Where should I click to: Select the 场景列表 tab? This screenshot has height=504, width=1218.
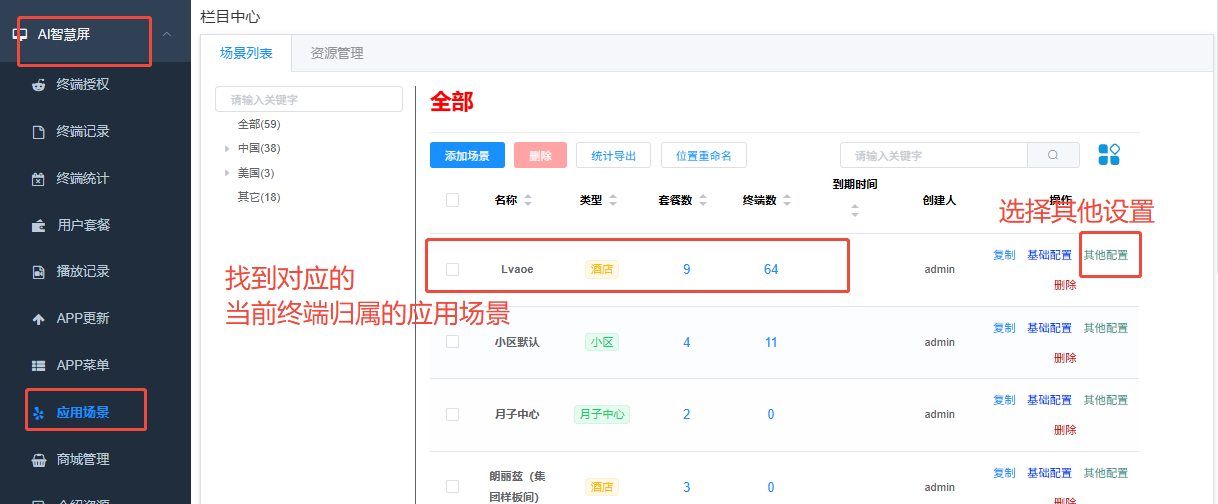click(246, 53)
